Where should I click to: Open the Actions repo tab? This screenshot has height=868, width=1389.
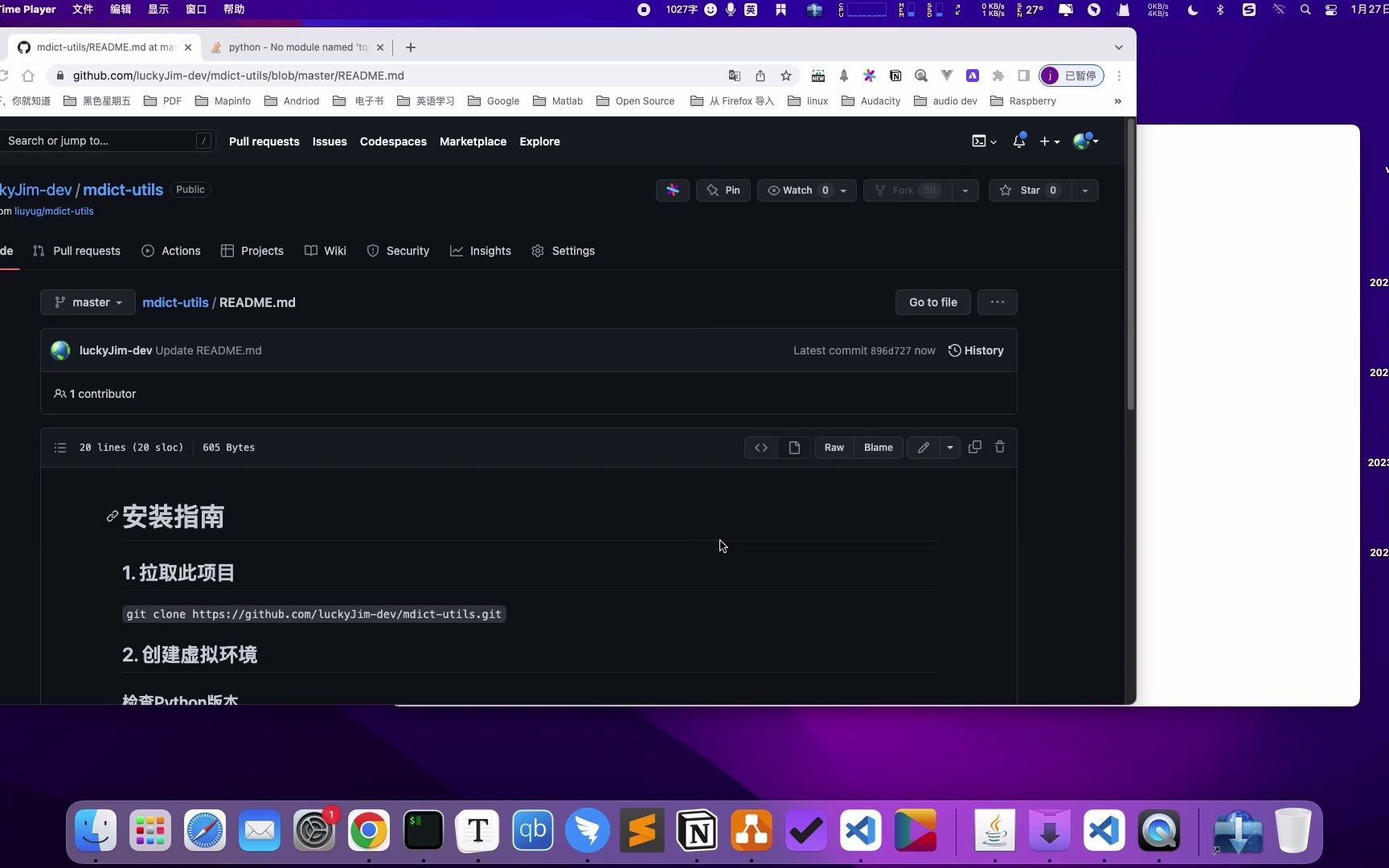point(171,251)
